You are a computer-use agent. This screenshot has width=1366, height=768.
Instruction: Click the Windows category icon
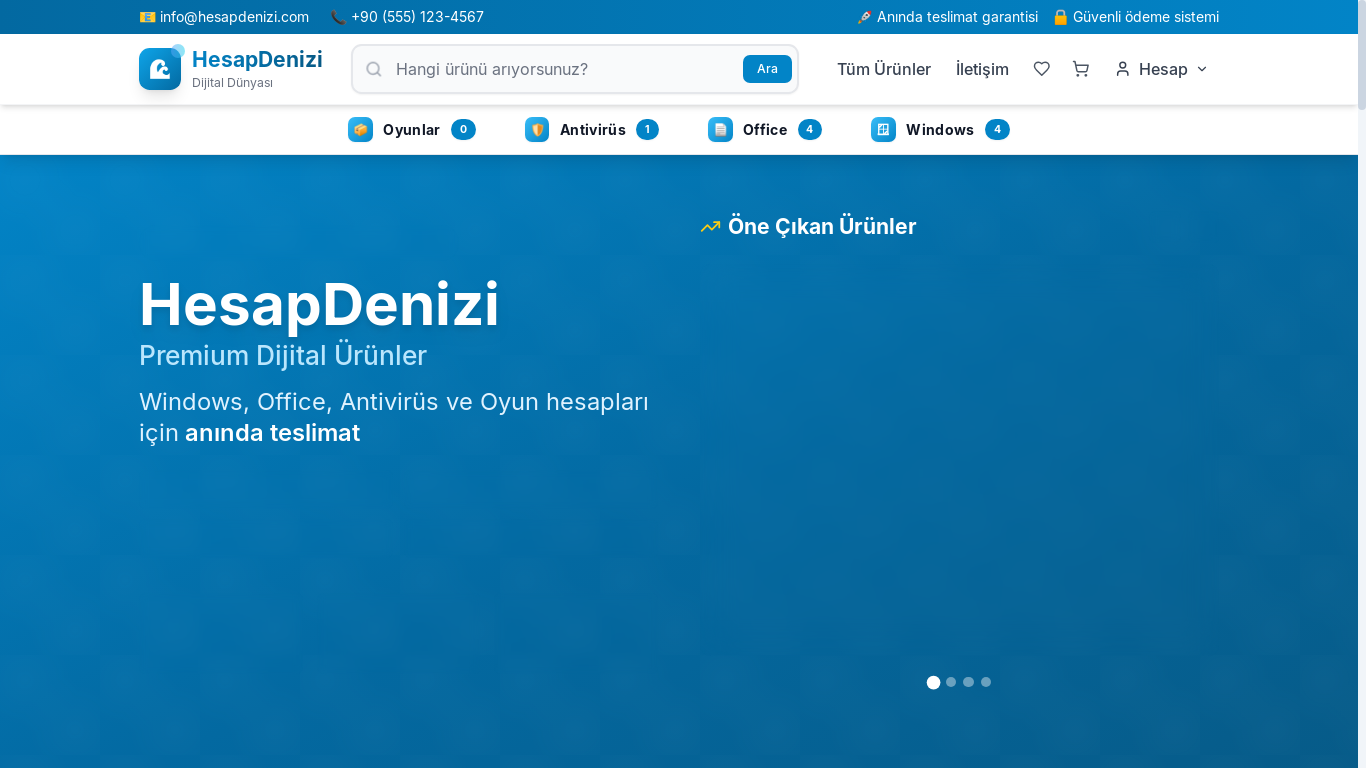(883, 129)
